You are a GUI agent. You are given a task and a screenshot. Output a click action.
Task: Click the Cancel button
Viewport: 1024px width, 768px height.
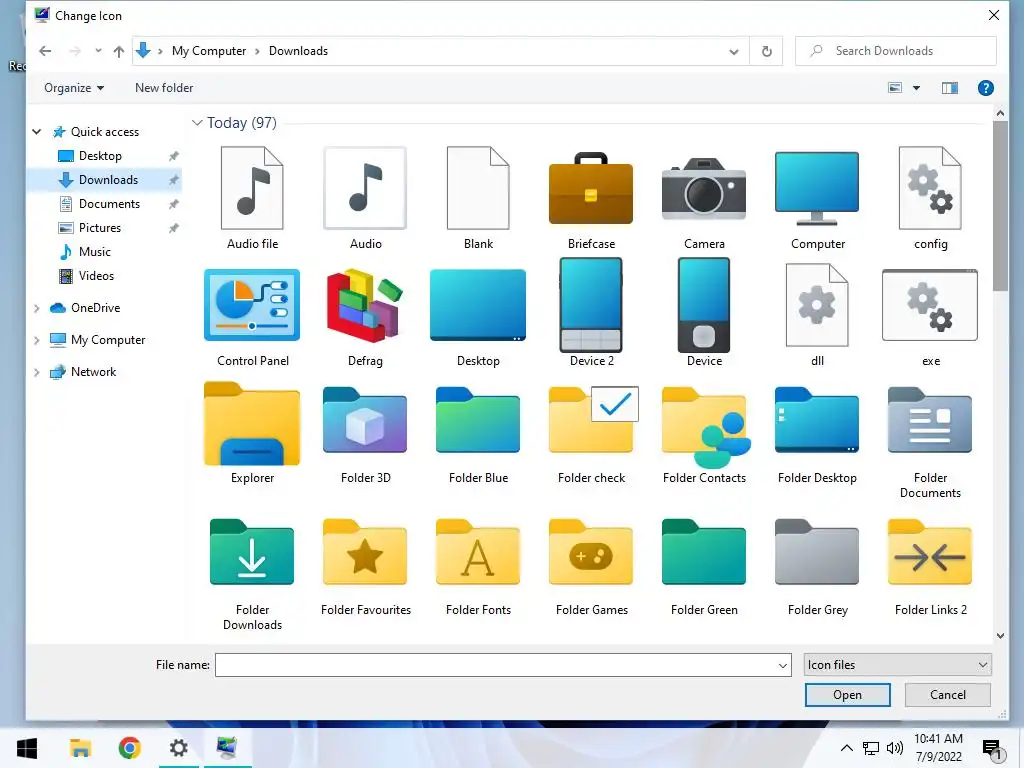tap(948, 695)
